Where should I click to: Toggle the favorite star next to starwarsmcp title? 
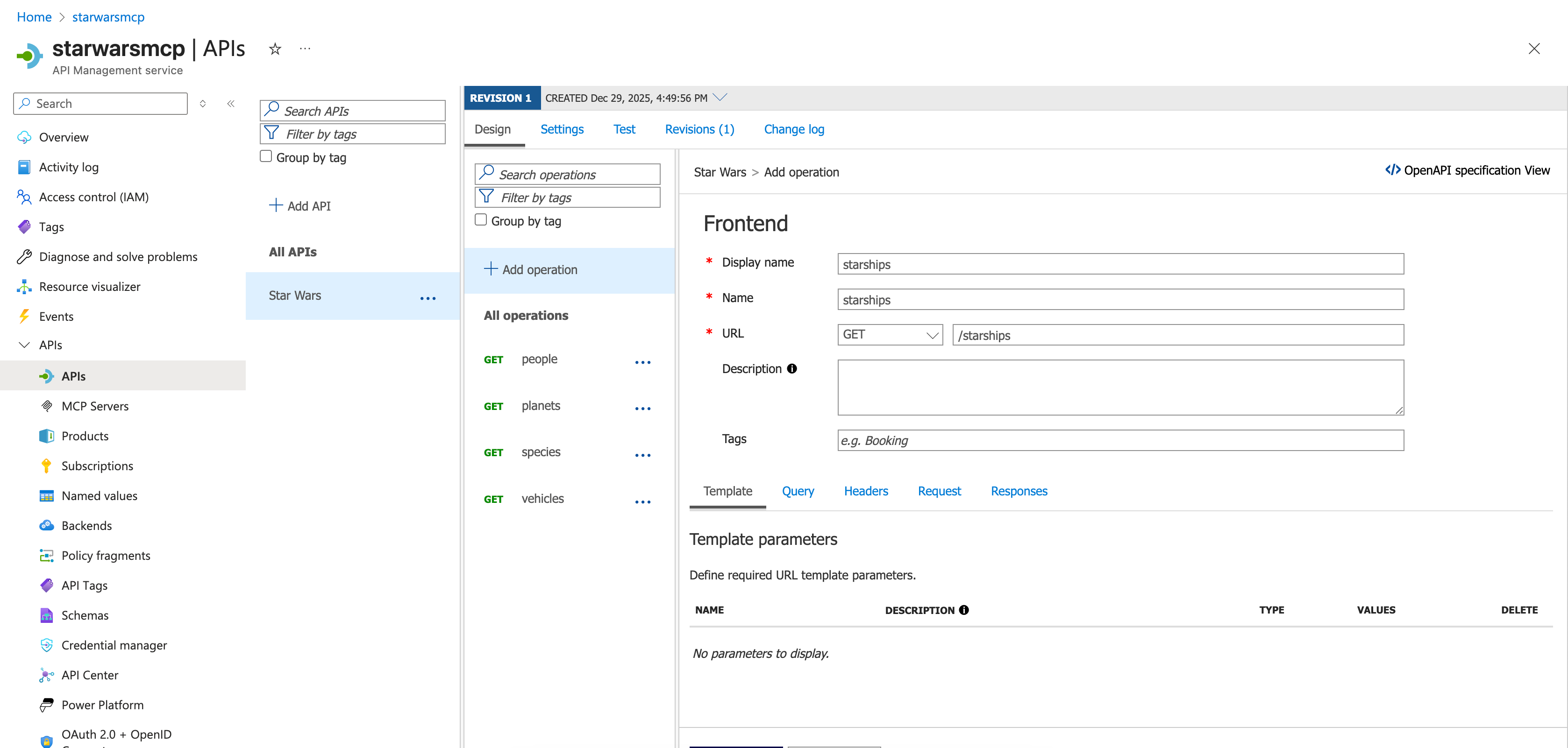[x=275, y=49]
